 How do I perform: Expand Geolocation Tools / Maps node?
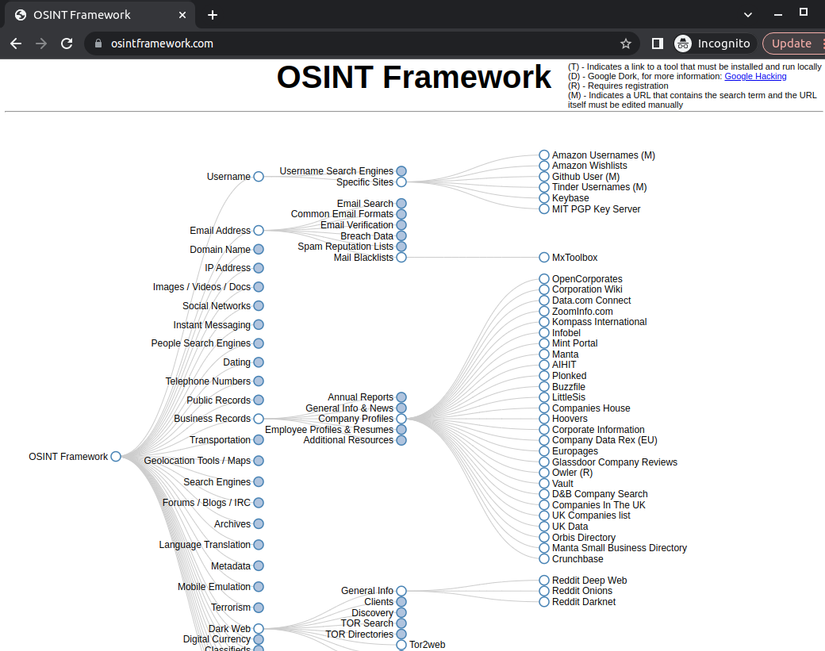pyautogui.click(x=258, y=460)
